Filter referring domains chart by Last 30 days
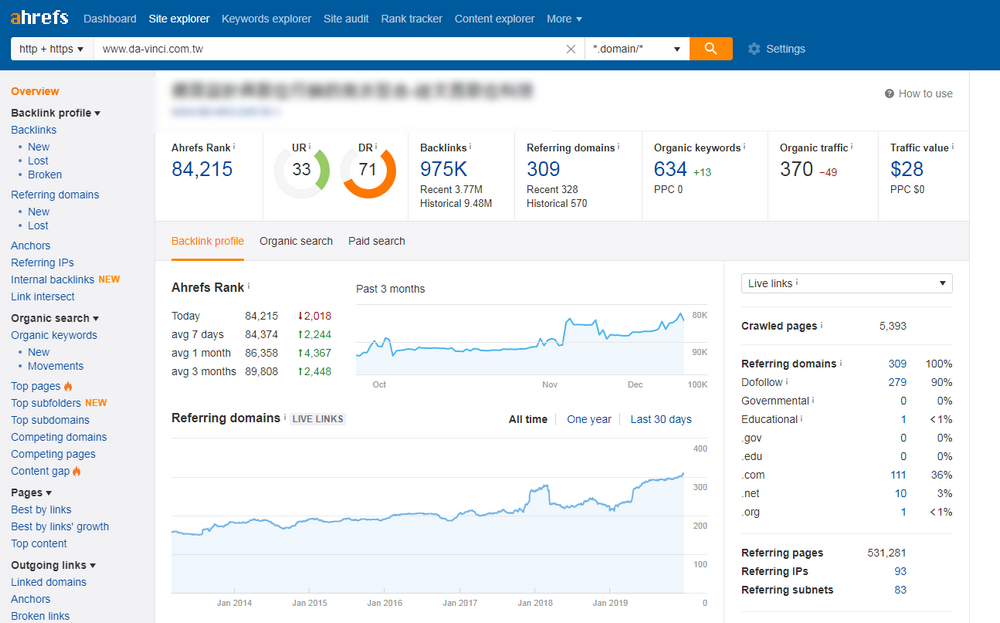1000x623 pixels. tap(660, 419)
